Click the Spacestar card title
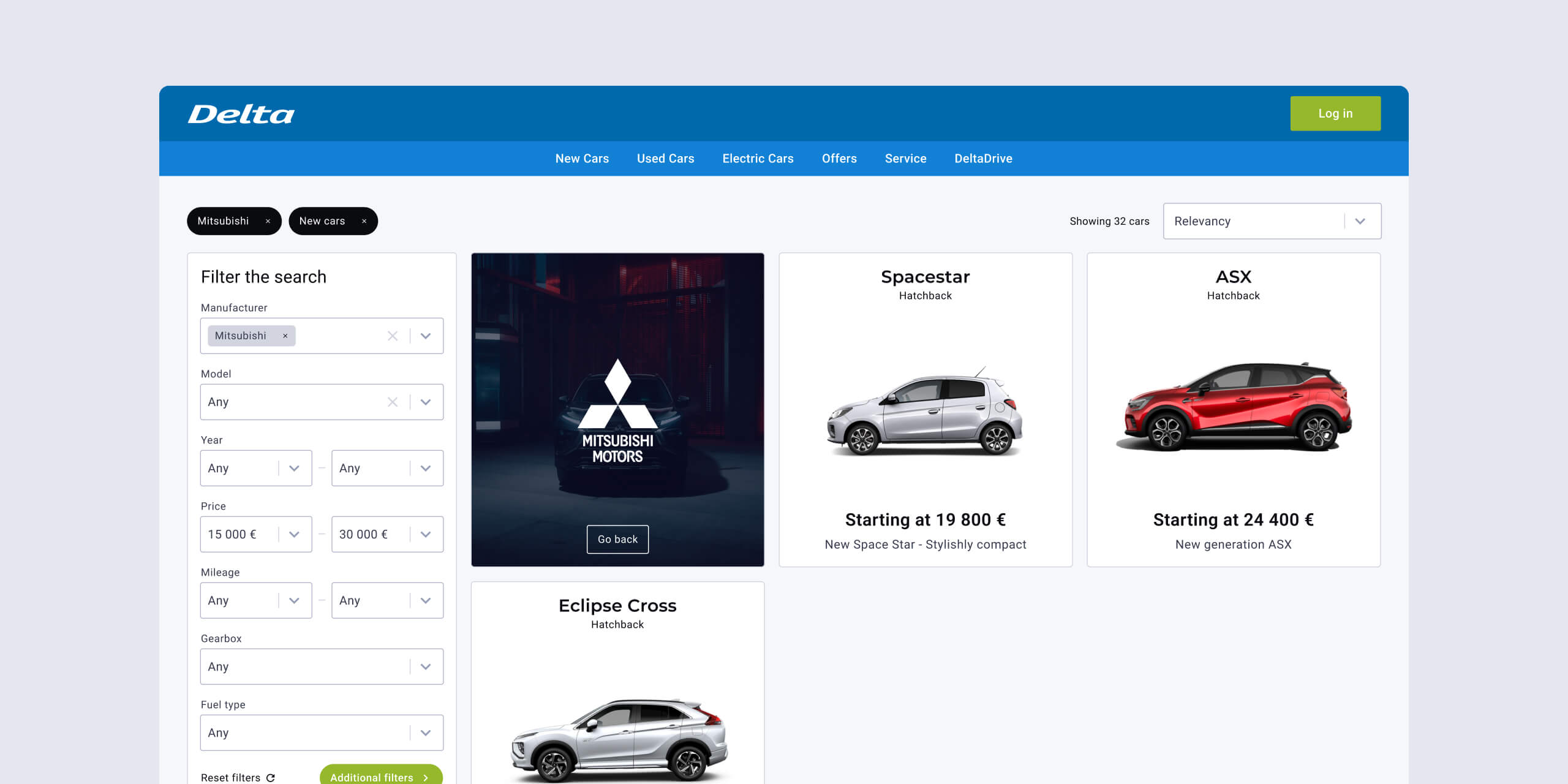Image resolution: width=1568 pixels, height=784 pixels. (x=925, y=277)
